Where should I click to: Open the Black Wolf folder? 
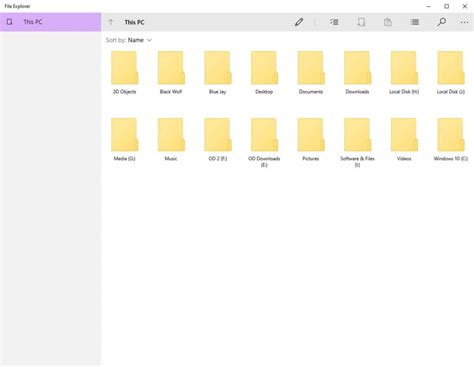click(171, 73)
